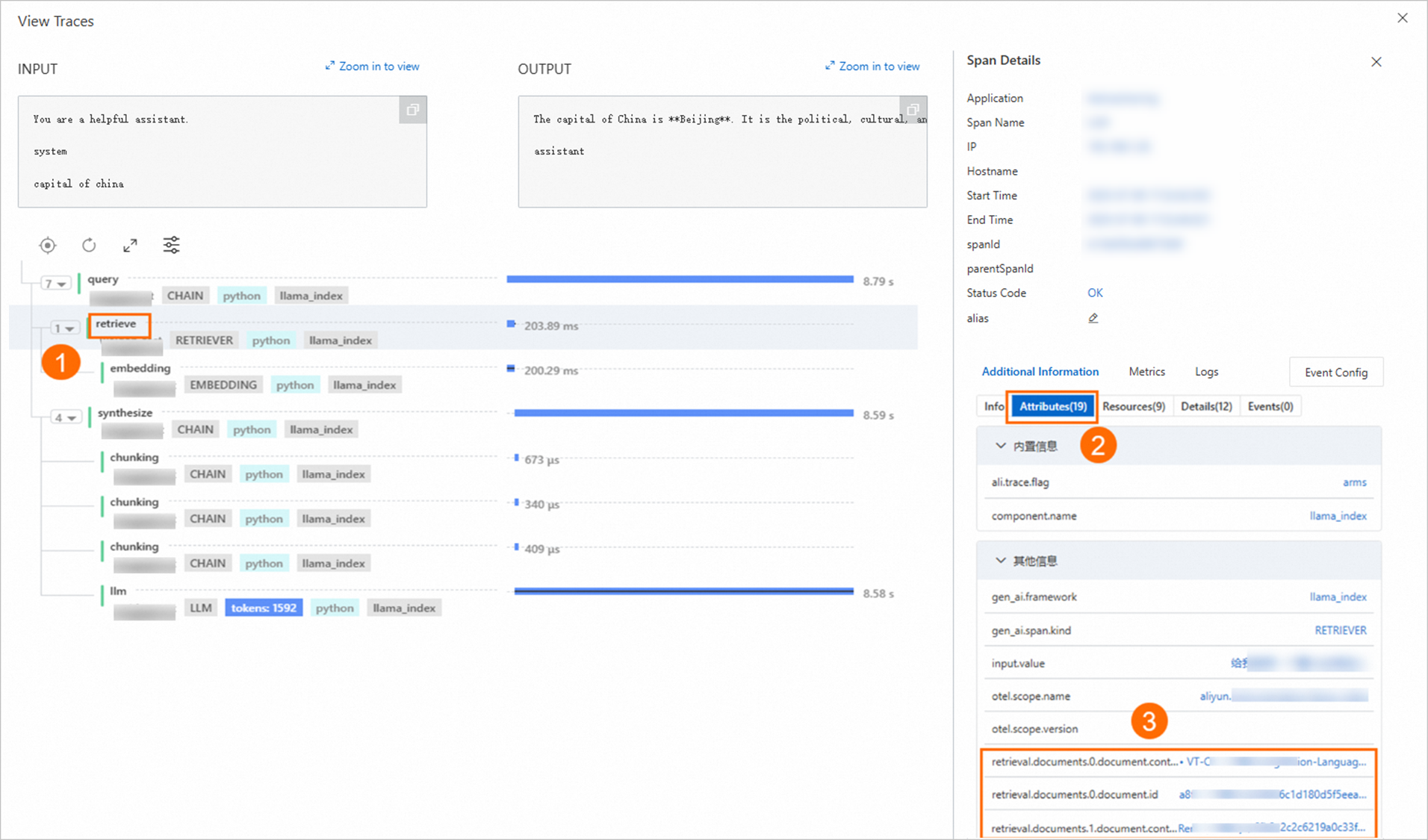Click the tokens: 1592 badge on llm span

pyautogui.click(x=264, y=608)
